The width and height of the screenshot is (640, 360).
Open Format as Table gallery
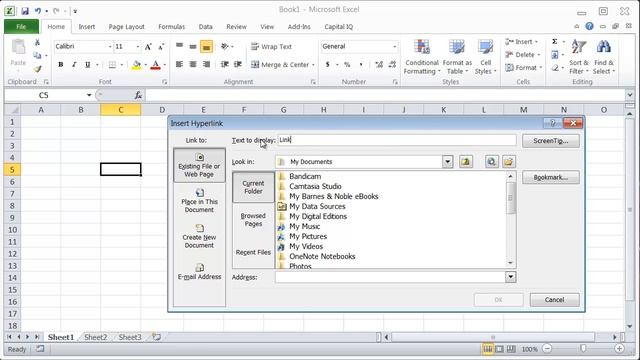tap(457, 57)
